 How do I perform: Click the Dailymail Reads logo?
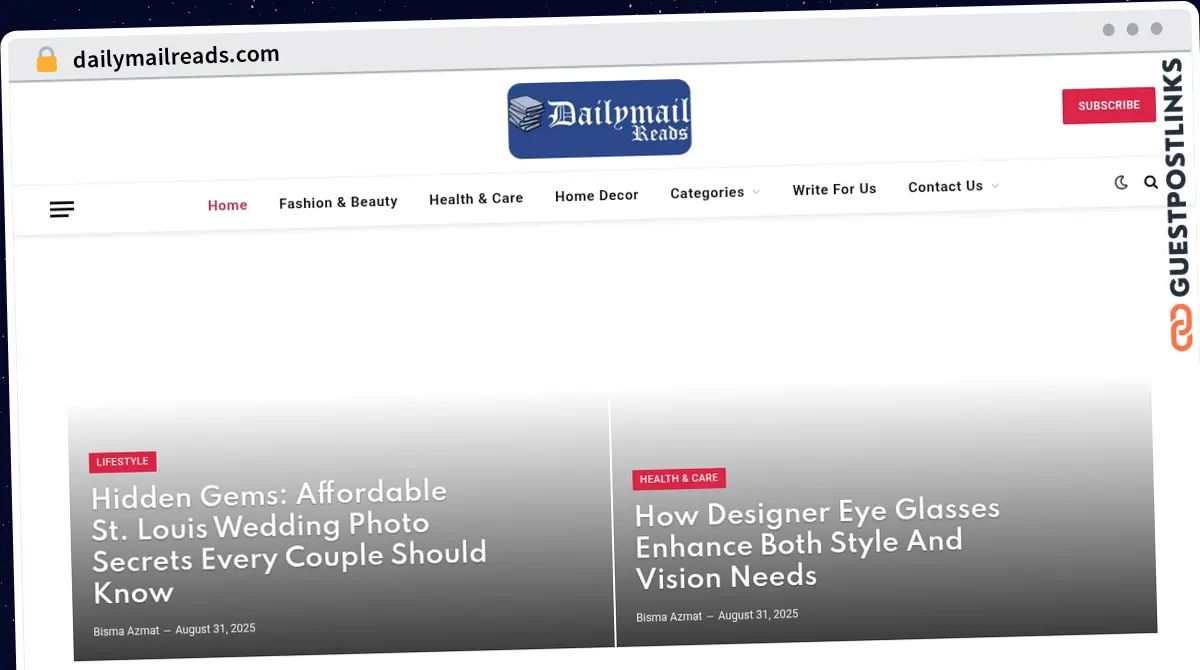click(599, 119)
